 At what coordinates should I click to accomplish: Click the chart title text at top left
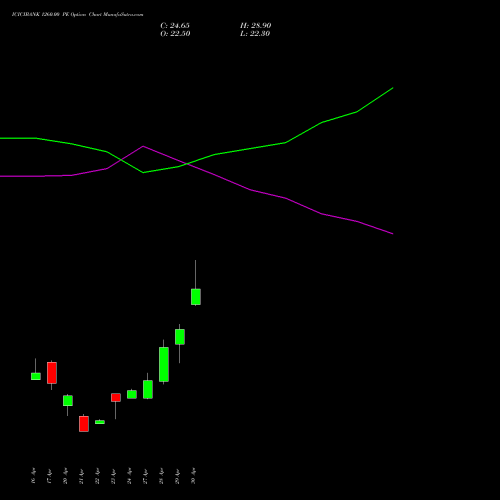click(x=78, y=15)
